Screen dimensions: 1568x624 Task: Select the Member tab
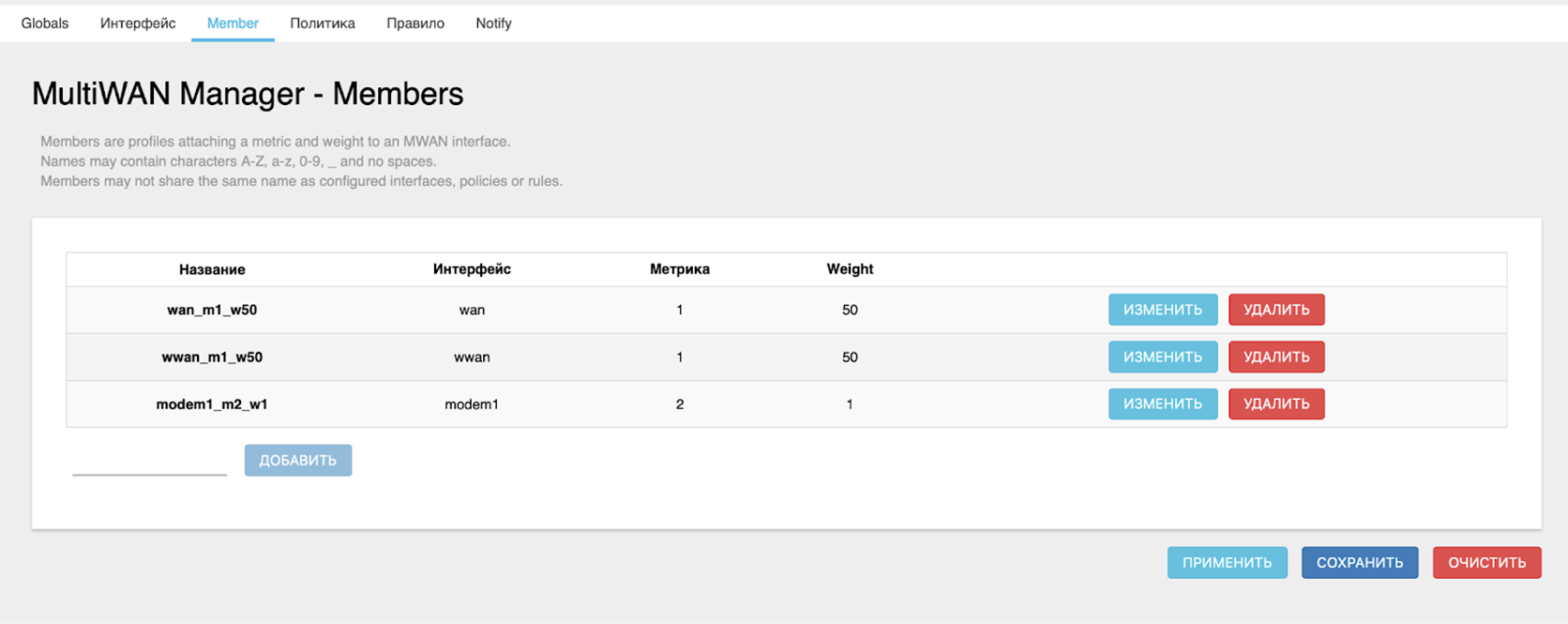(x=233, y=23)
